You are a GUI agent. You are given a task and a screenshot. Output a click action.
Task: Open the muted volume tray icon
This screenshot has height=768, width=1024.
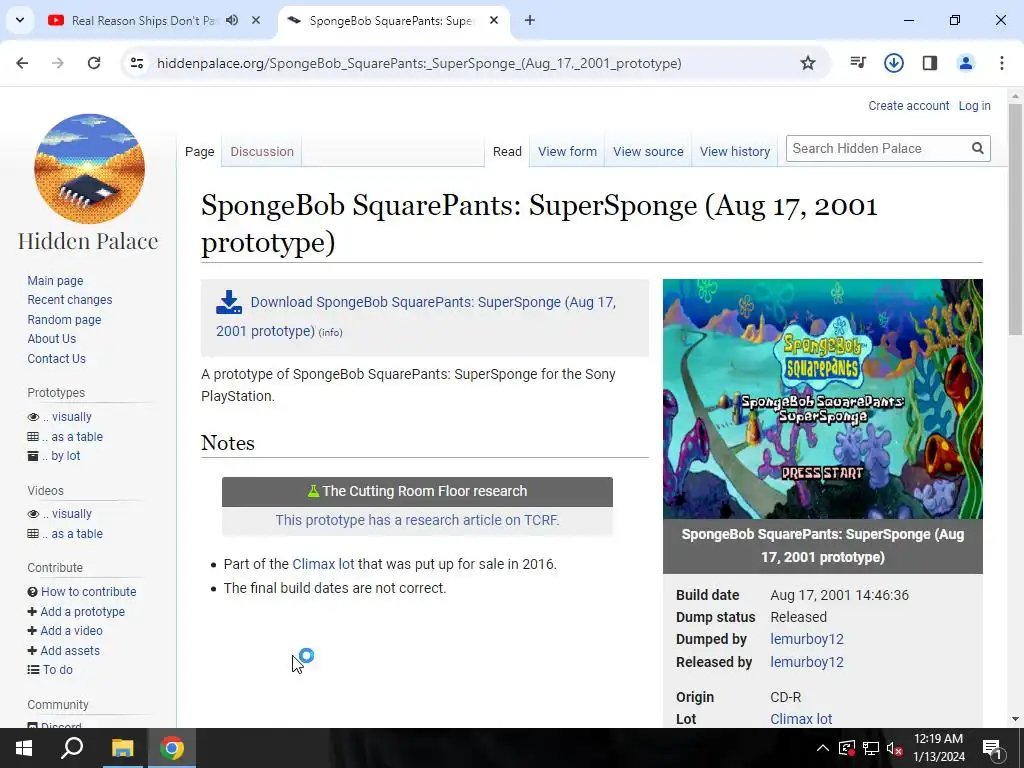pyautogui.click(x=894, y=748)
